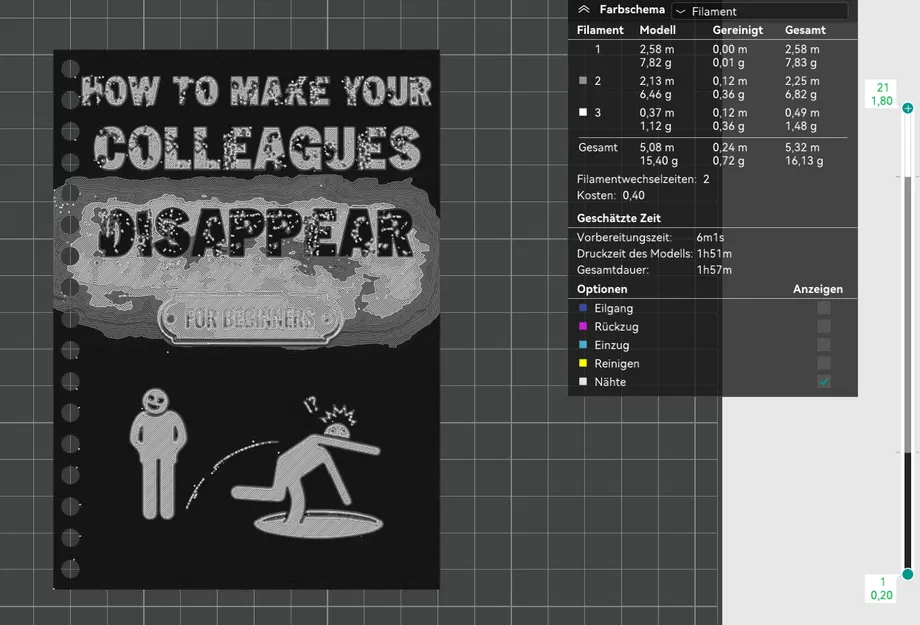This screenshot has width=920, height=625.
Task: Click the Optionen section heading
Action: [x=601, y=289]
